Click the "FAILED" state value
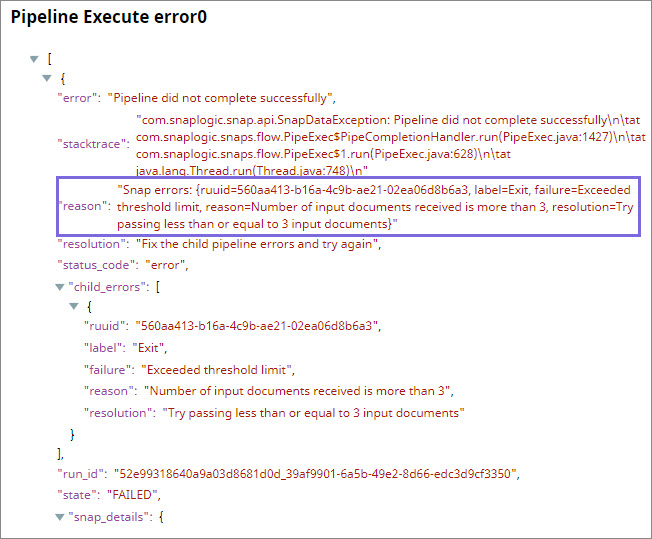The image size is (652, 539). [143, 494]
